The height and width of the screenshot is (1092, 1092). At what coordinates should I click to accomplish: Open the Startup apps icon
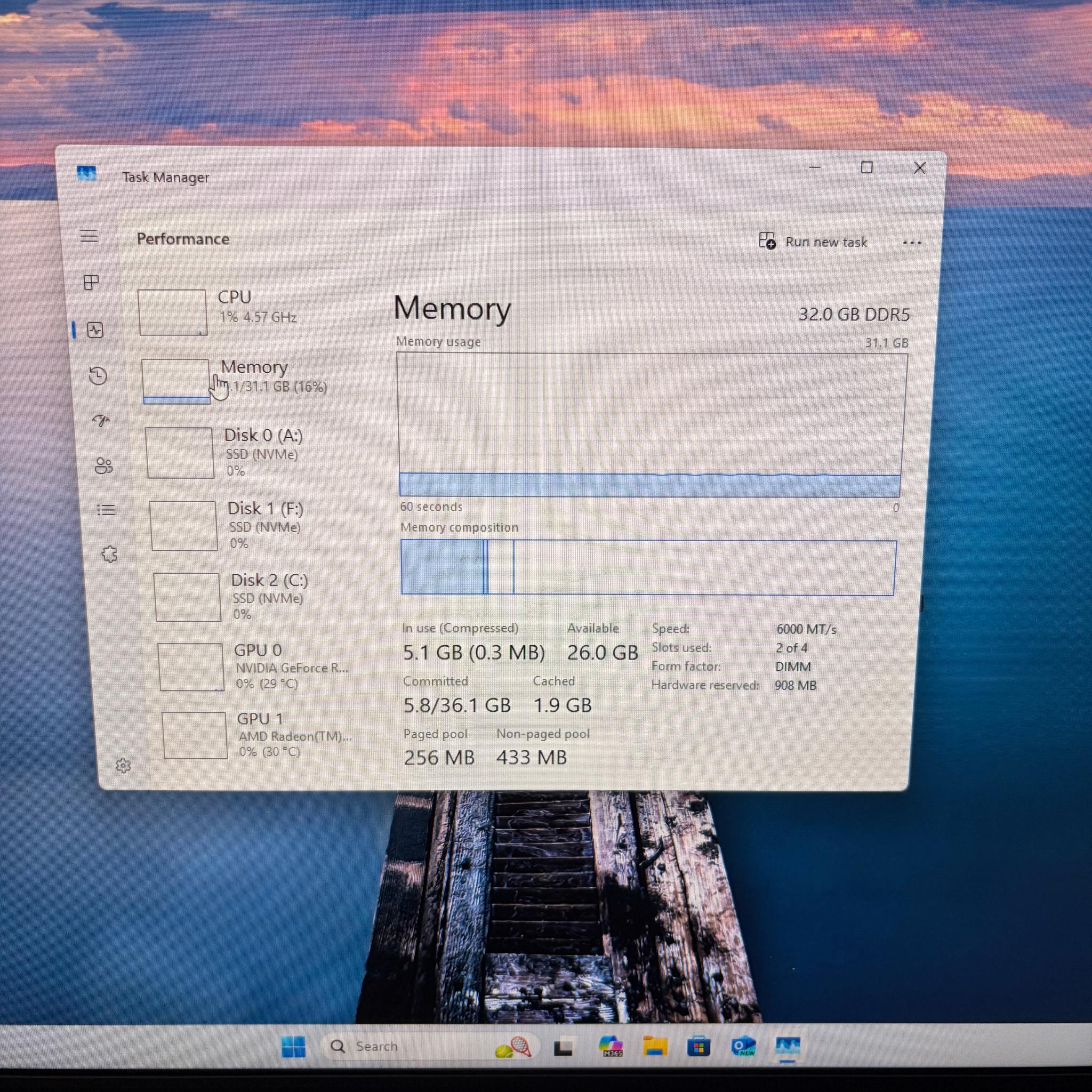[x=101, y=421]
